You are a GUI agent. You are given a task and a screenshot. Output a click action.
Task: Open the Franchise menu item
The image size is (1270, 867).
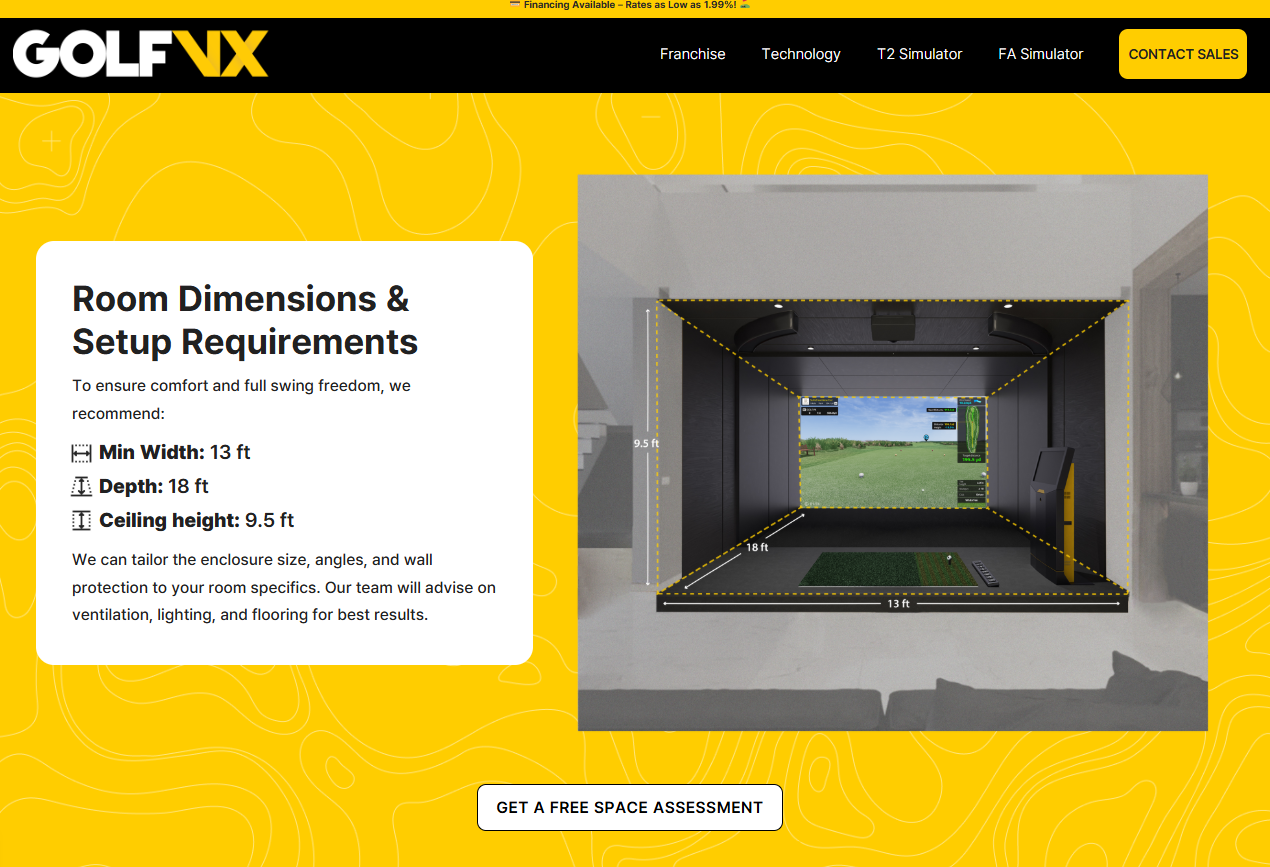pyautogui.click(x=692, y=54)
